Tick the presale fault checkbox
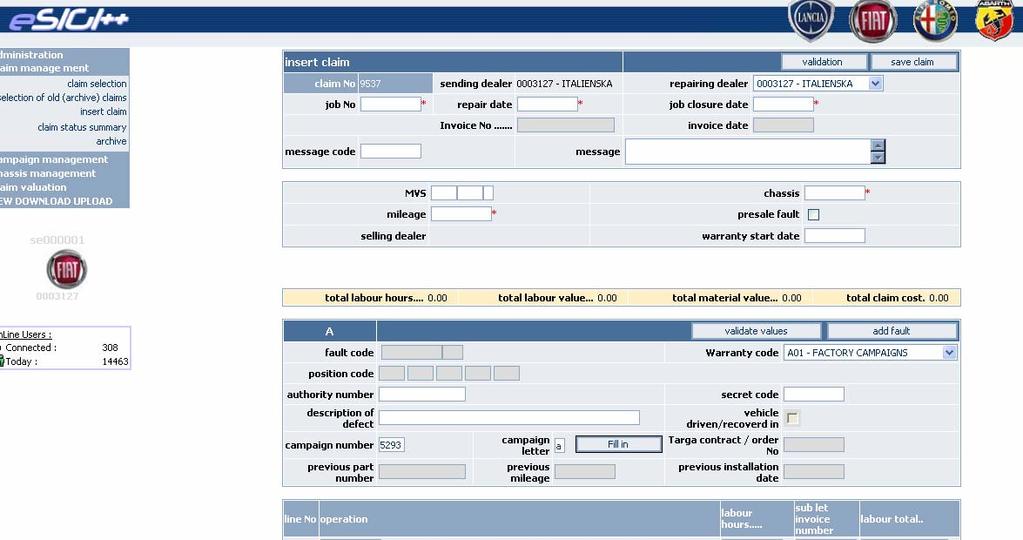 [814, 215]
